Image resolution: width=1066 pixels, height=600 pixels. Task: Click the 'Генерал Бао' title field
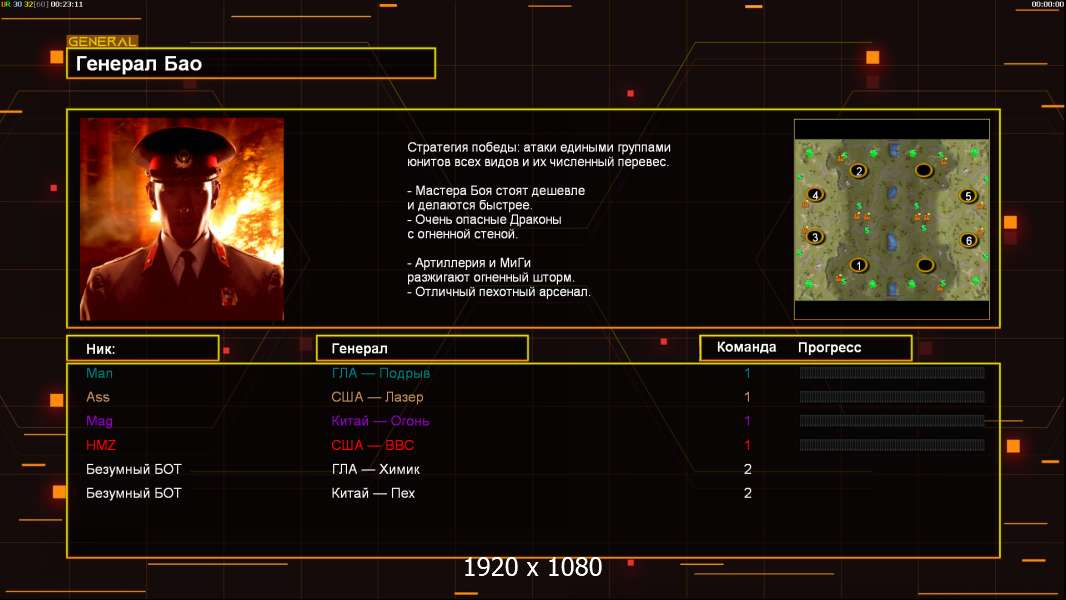coord(251,63)
